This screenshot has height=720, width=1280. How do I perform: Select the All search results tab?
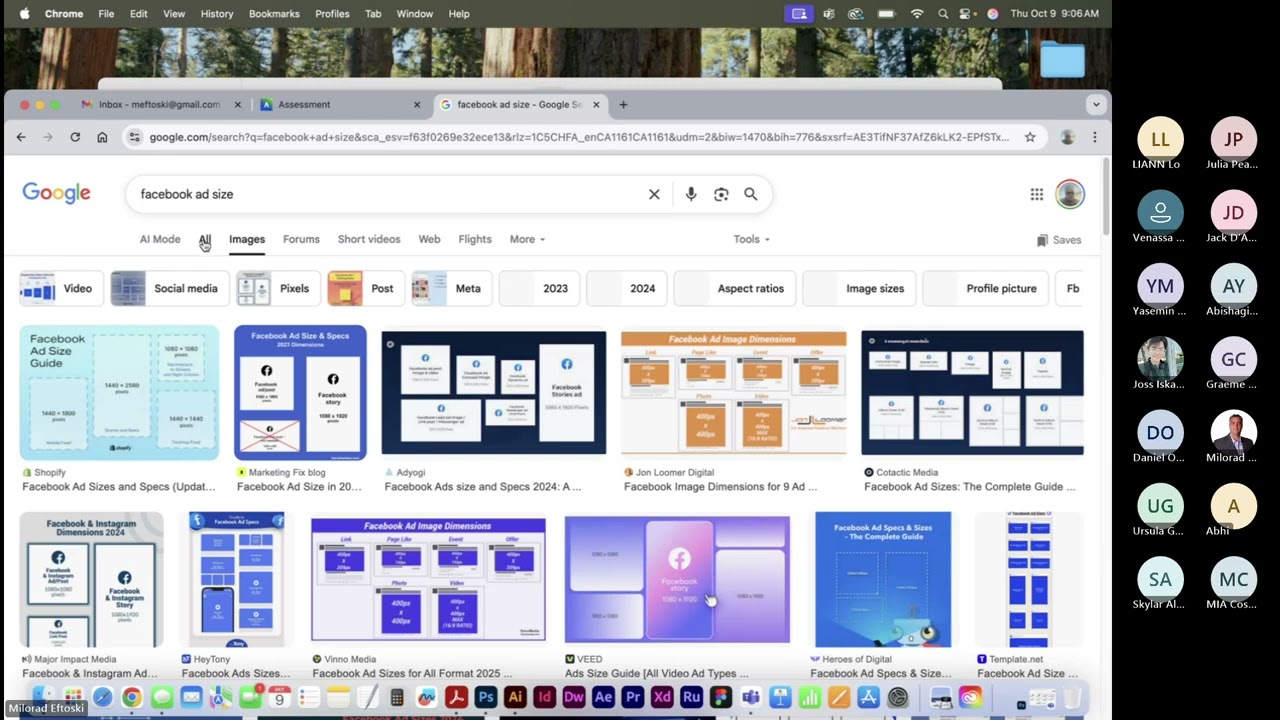(205, 239)
